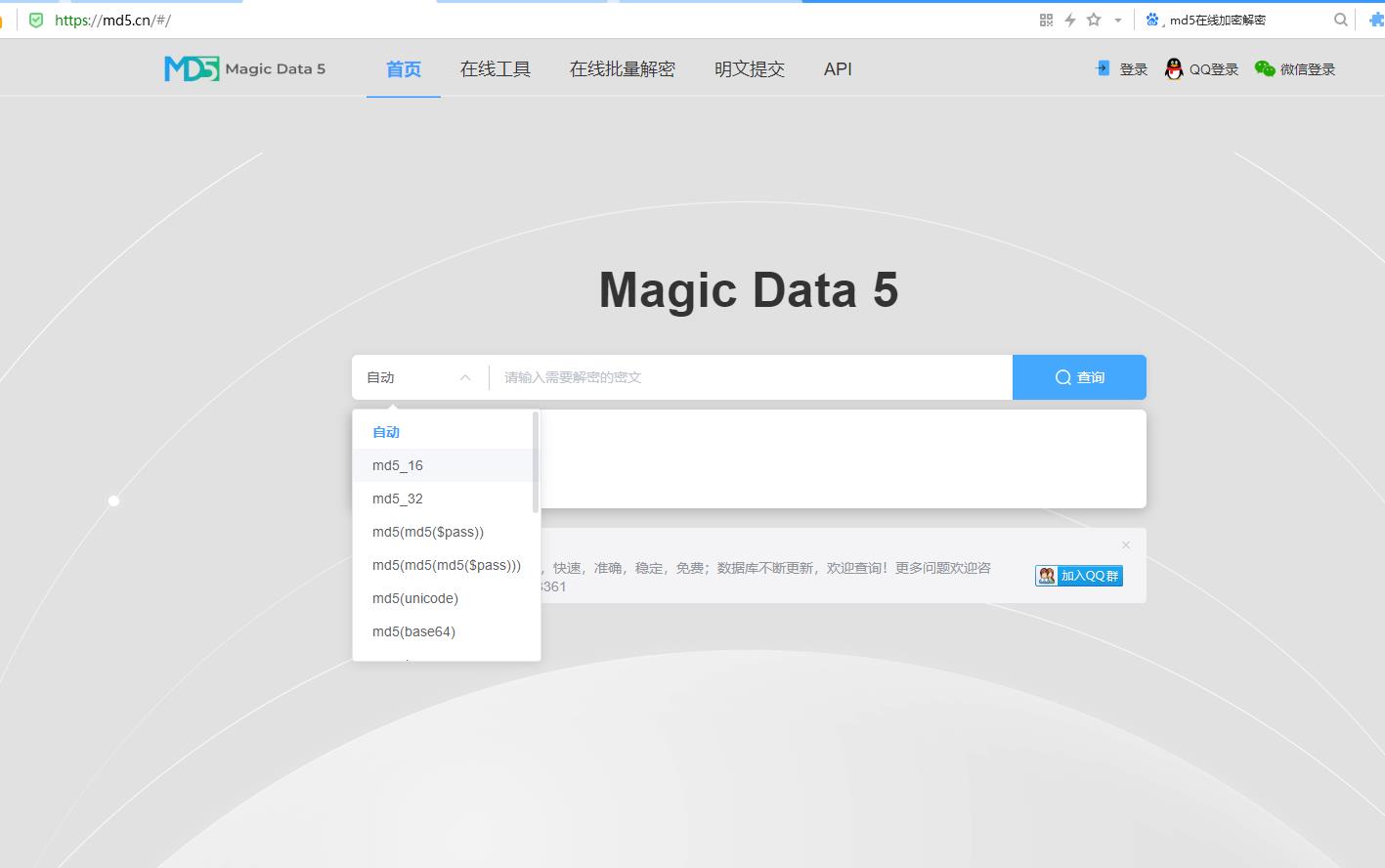This screenshot has width=1385, height=868.
Task: Expand the arrow next to bookmark star
Action: pos(1118,20)
